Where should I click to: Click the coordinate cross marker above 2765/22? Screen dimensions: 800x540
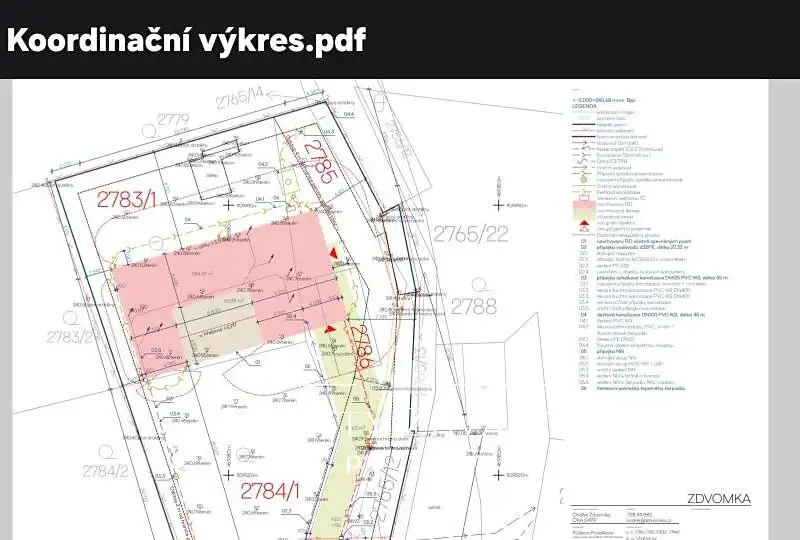pyautogui.click(x=498, y=205)
